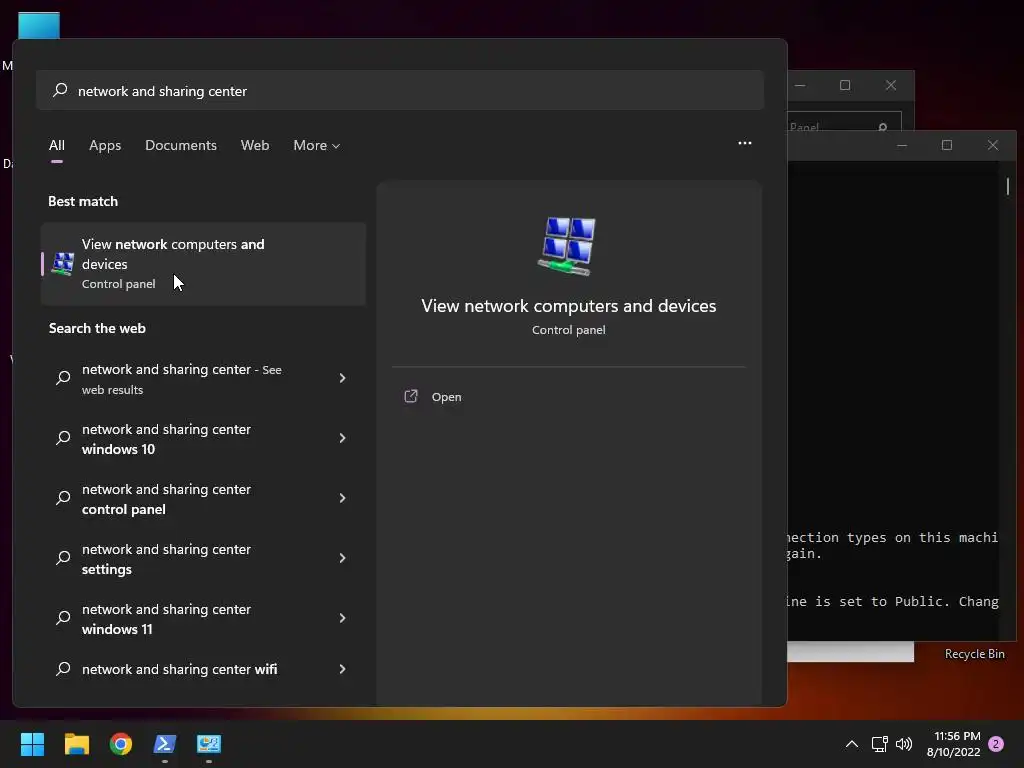
Task: Open the three-dot search options menu
Action: (744, 143)
